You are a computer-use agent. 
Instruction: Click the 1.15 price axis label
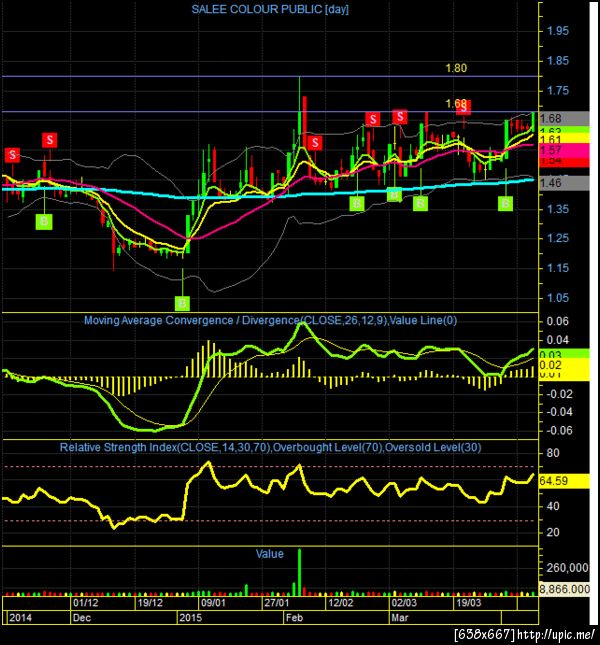pyautogui.click(x=558, y=268)
